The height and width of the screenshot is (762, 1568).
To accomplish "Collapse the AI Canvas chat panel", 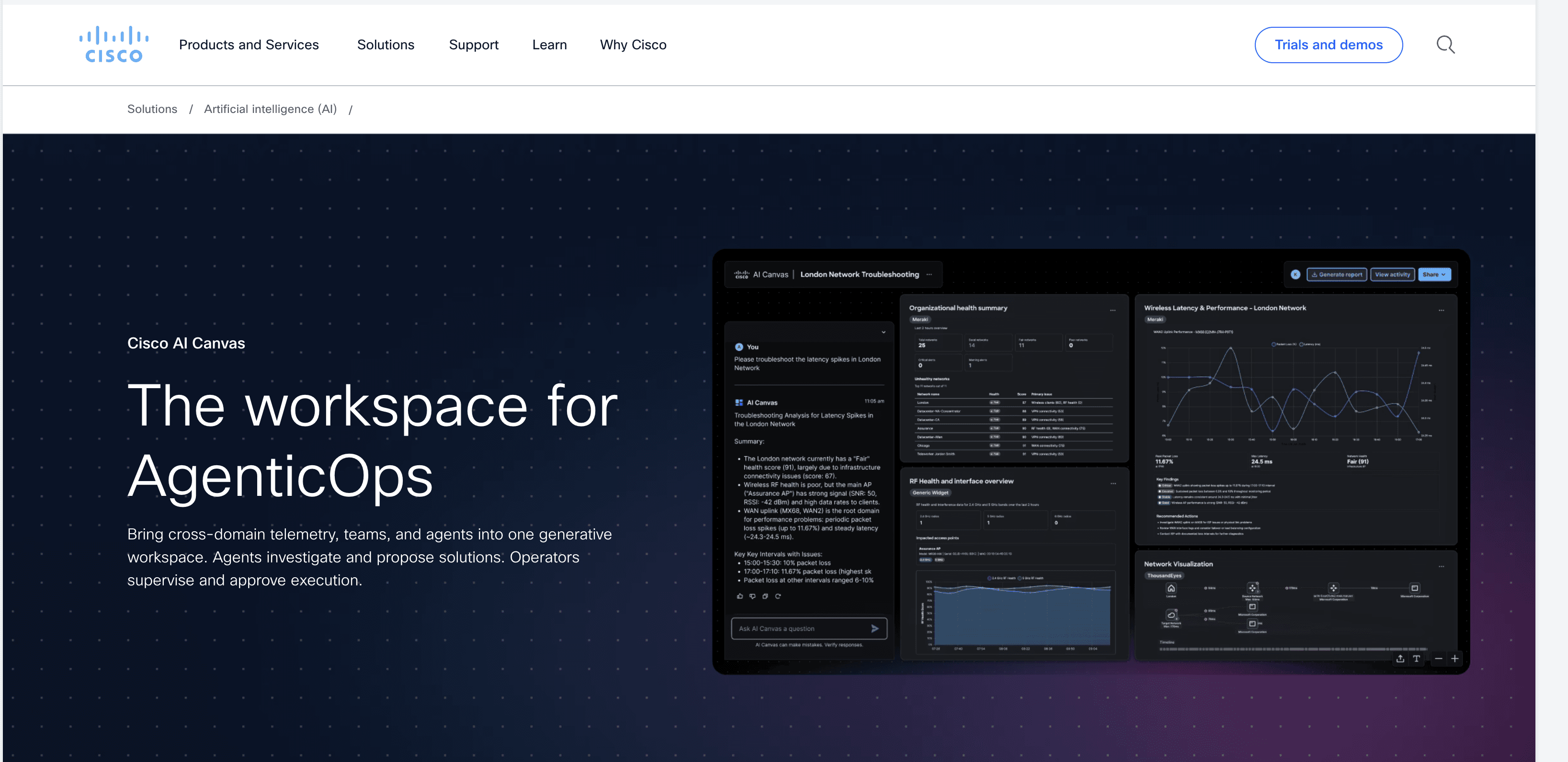I will [x=883, y=333].
